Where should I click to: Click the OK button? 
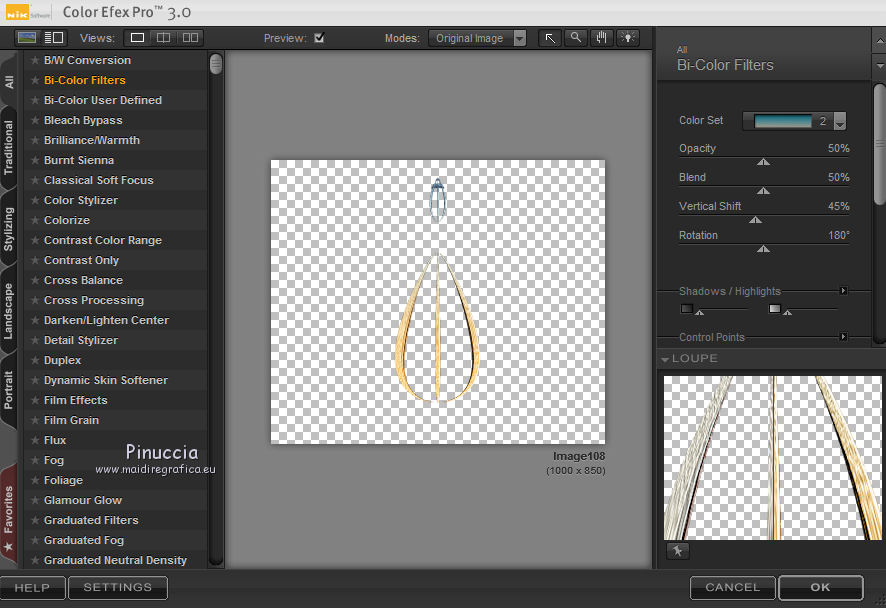pyautogui.click(x=820, y=587)
